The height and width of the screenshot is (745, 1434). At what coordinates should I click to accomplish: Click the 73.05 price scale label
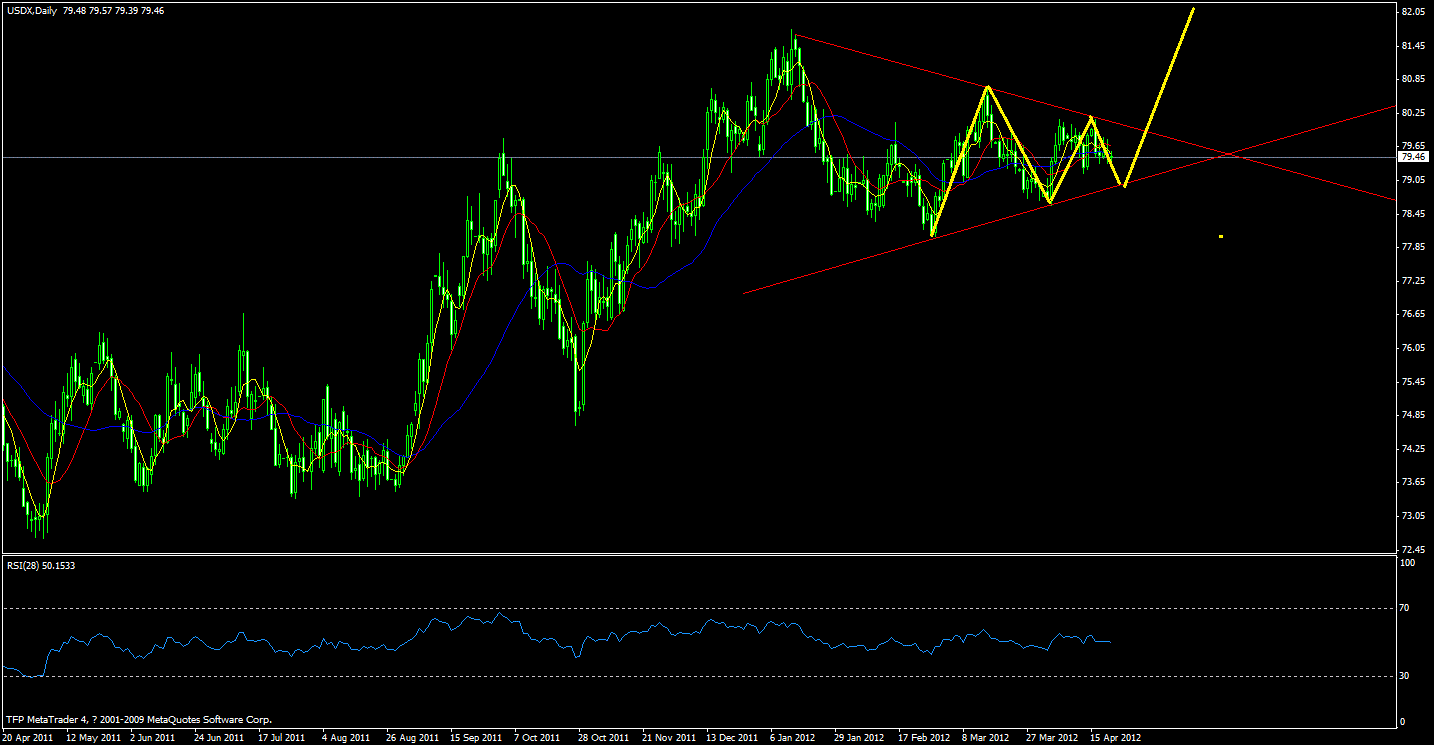coord(1414,516)
